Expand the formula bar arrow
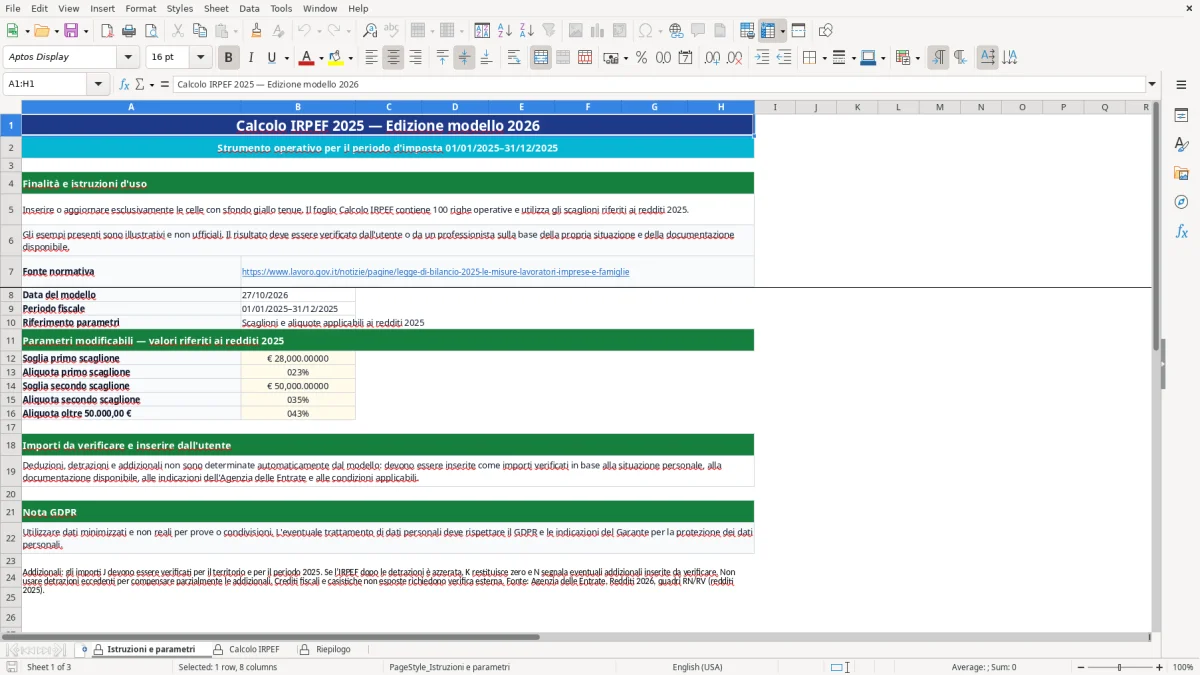Screen dimensions: 1200x675 pos(1152,84)
